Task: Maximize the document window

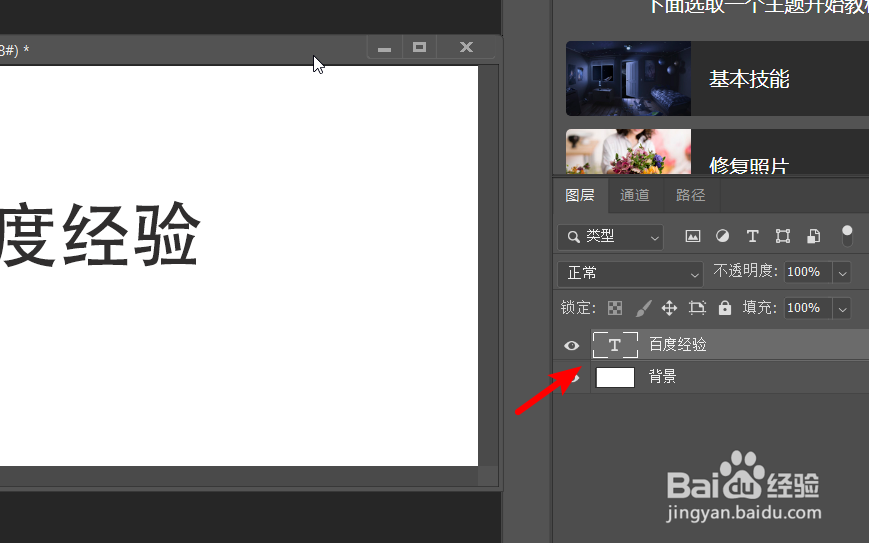Action: pyautogui.click(x=420, y=48)
